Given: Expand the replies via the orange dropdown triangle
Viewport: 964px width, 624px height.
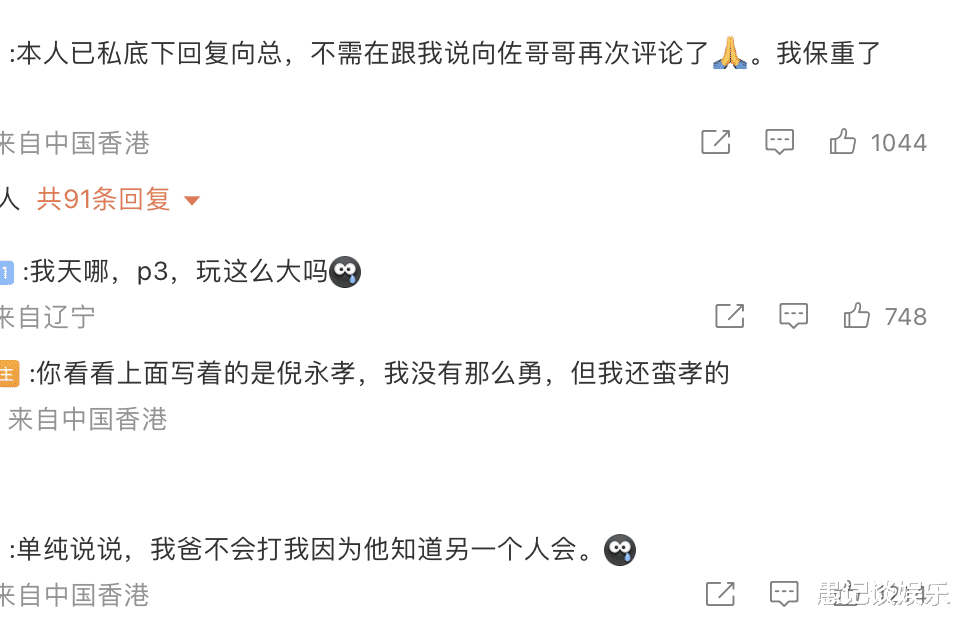Looking at the screenshot, I should click(x=192, y=199).
